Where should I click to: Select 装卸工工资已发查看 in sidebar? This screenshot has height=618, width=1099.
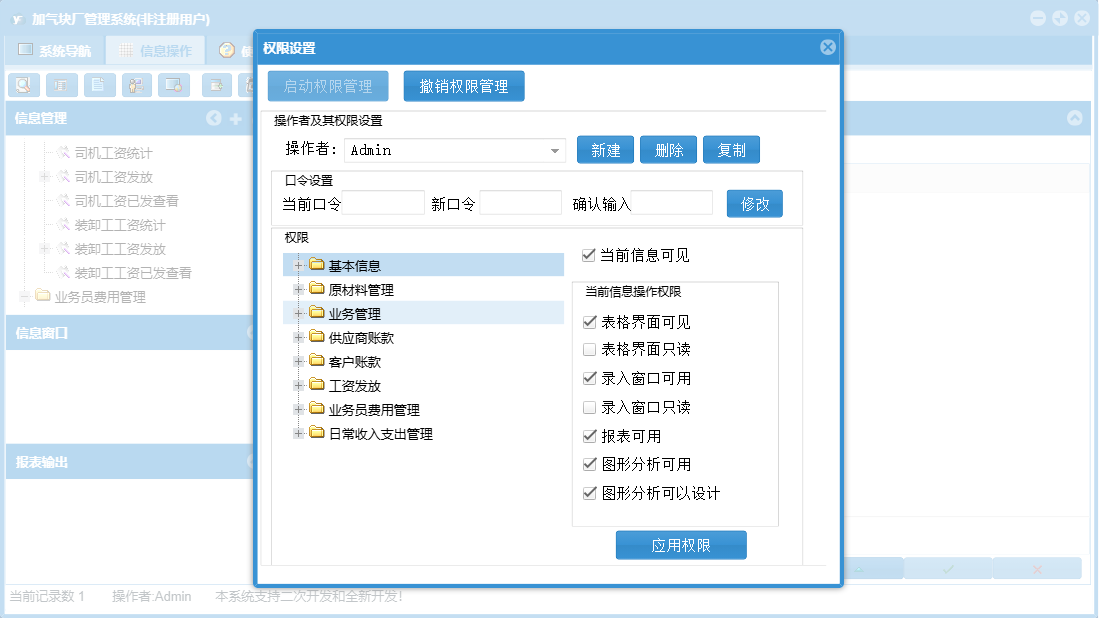tap(132, 273)
